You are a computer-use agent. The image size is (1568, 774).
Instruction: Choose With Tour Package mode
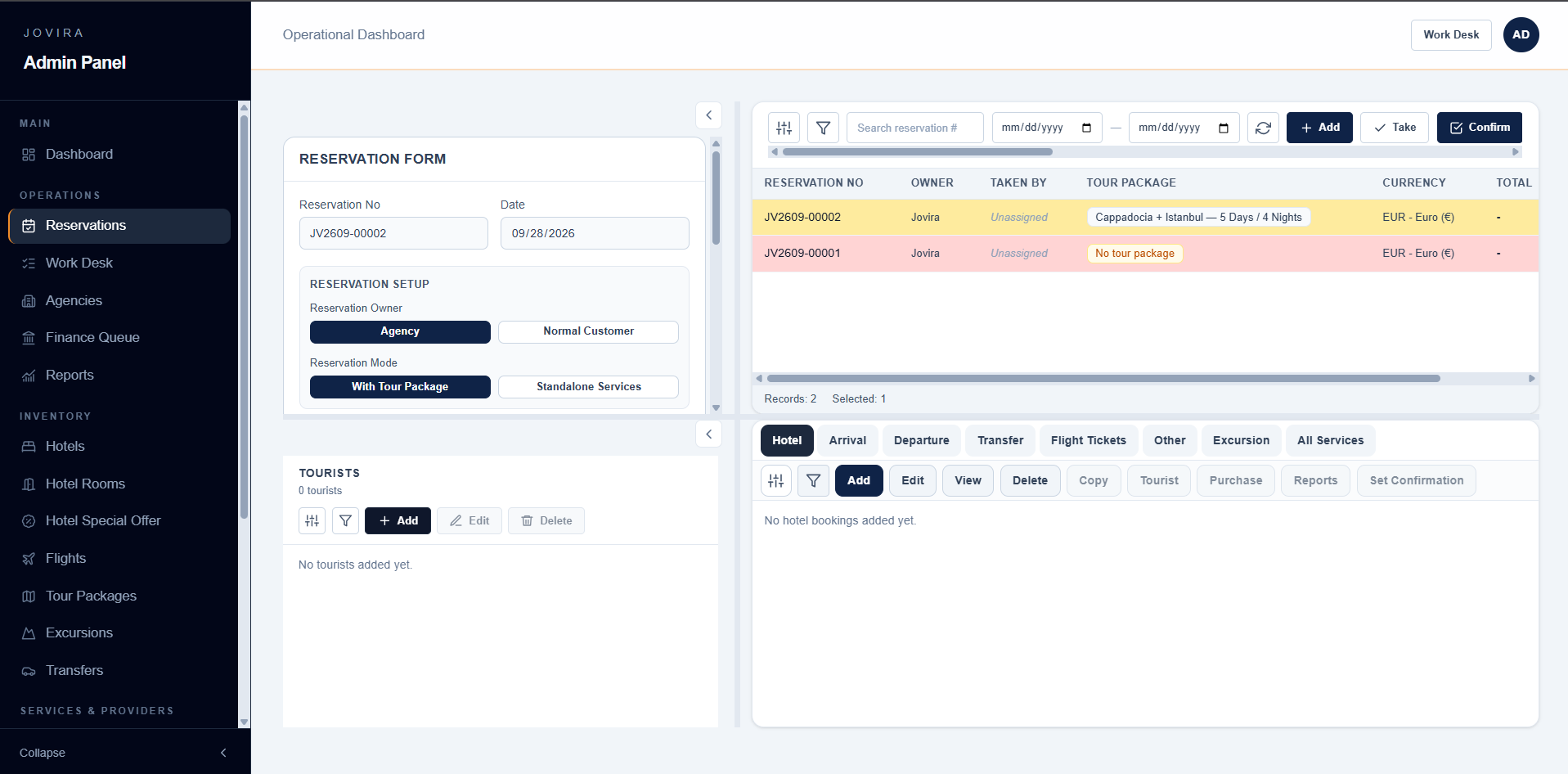click(400, 387)
